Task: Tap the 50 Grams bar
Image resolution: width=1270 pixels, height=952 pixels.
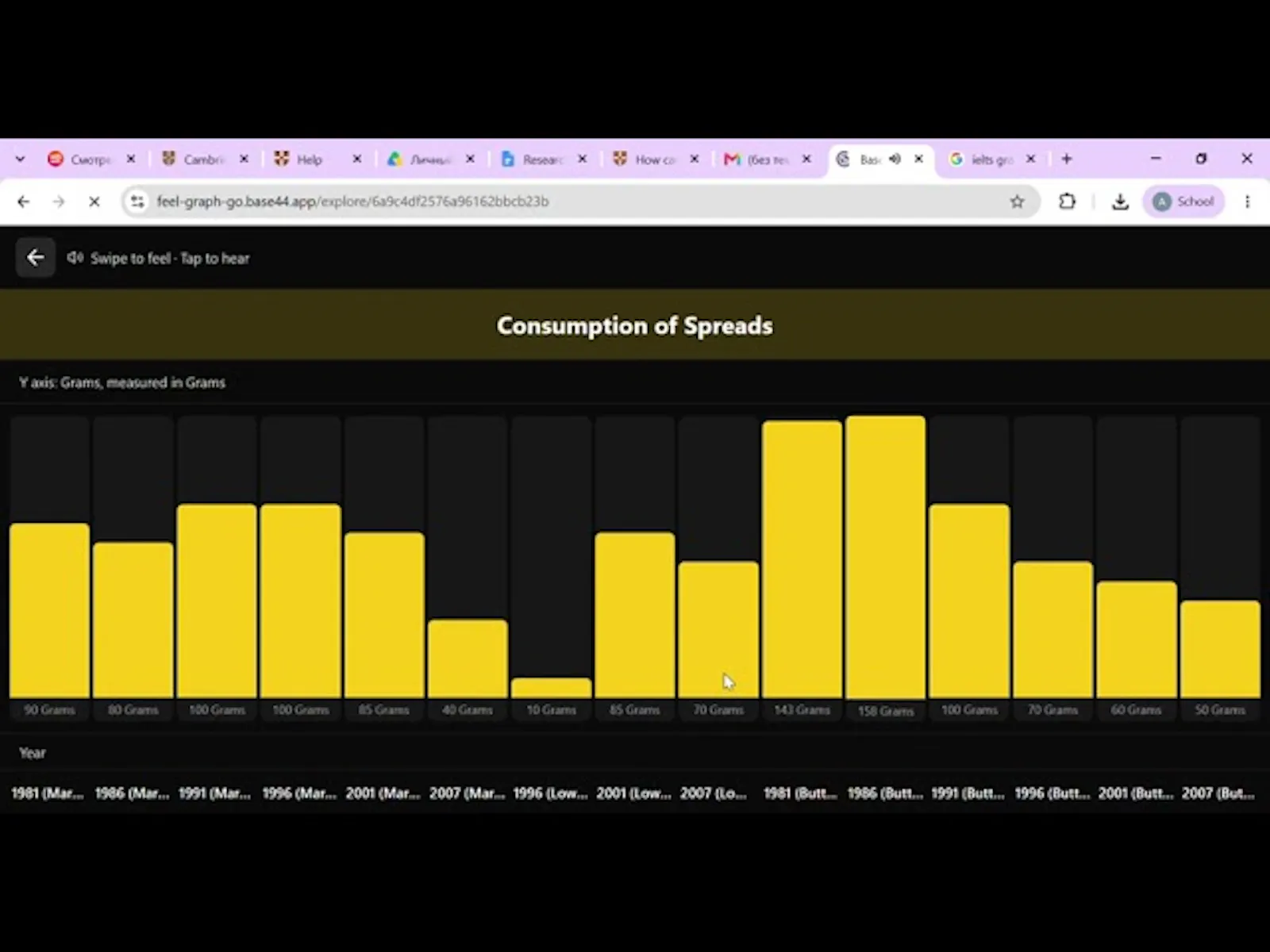Action: [1221, 649]
